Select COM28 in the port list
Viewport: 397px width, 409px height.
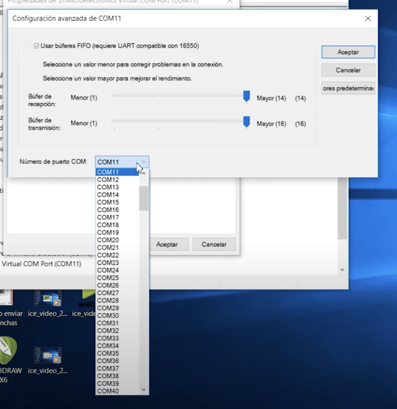[x=117, y=300]
